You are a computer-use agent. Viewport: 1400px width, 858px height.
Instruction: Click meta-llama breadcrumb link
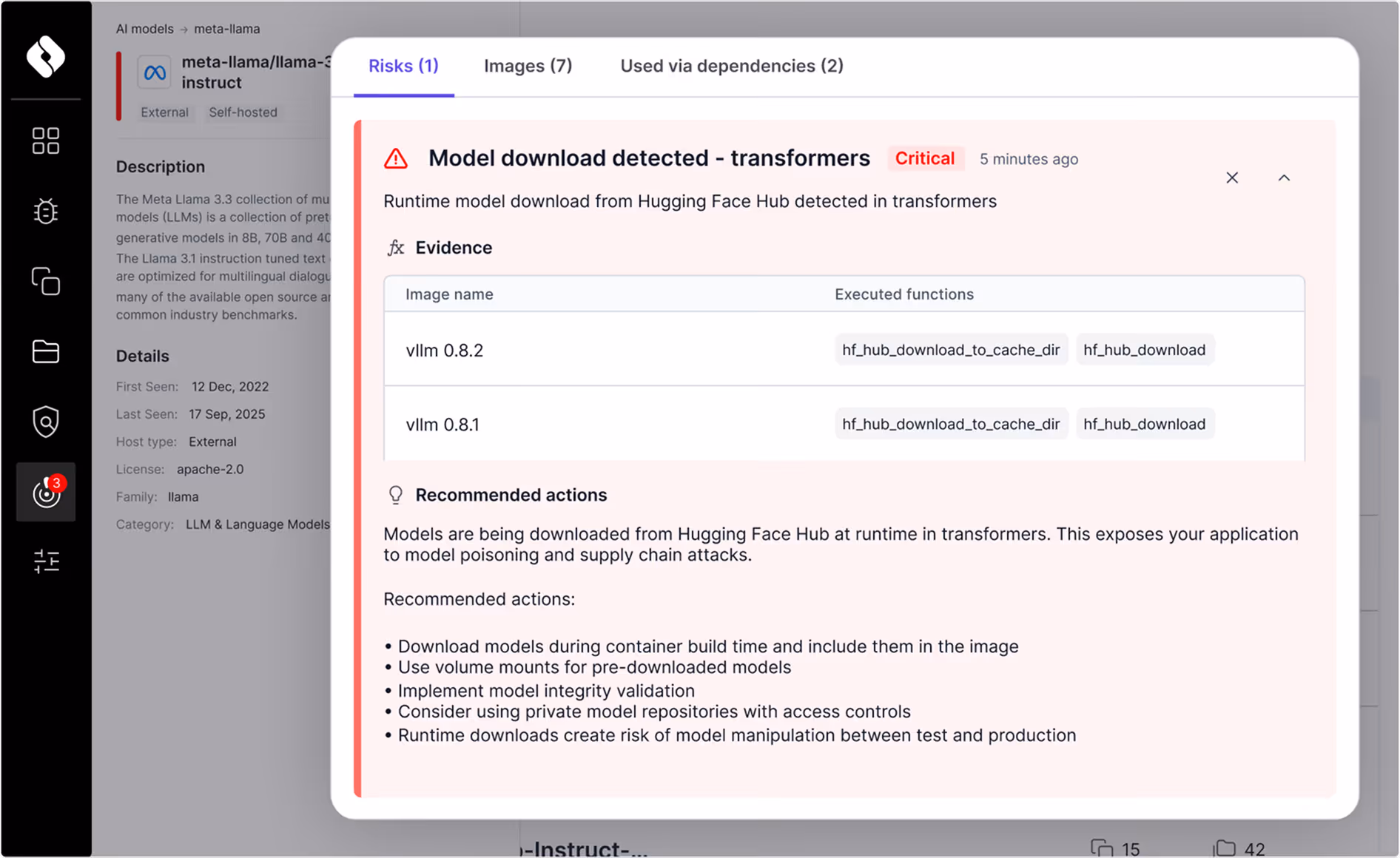click(226, 29)
